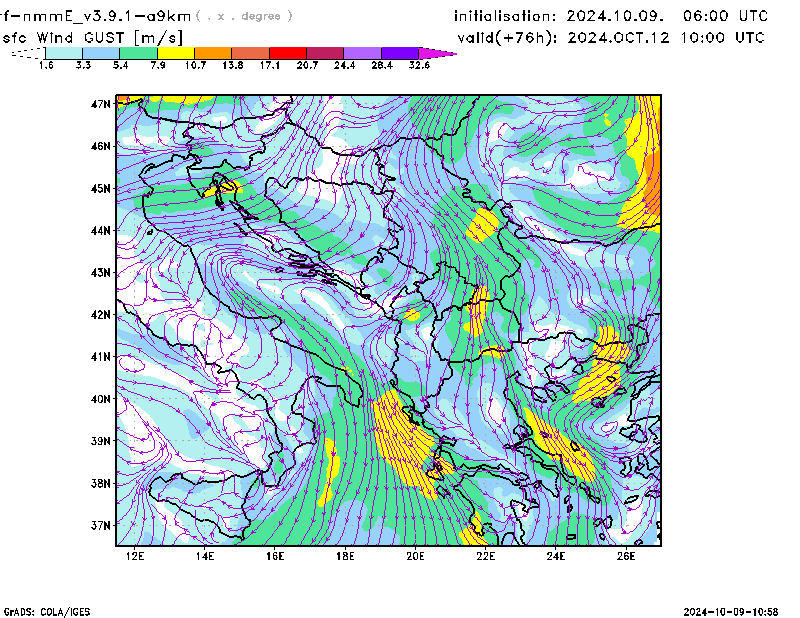Click the 12E longitude label
Image resolution: width=800 pixels, height=618 pixels.
click(135, 556)
